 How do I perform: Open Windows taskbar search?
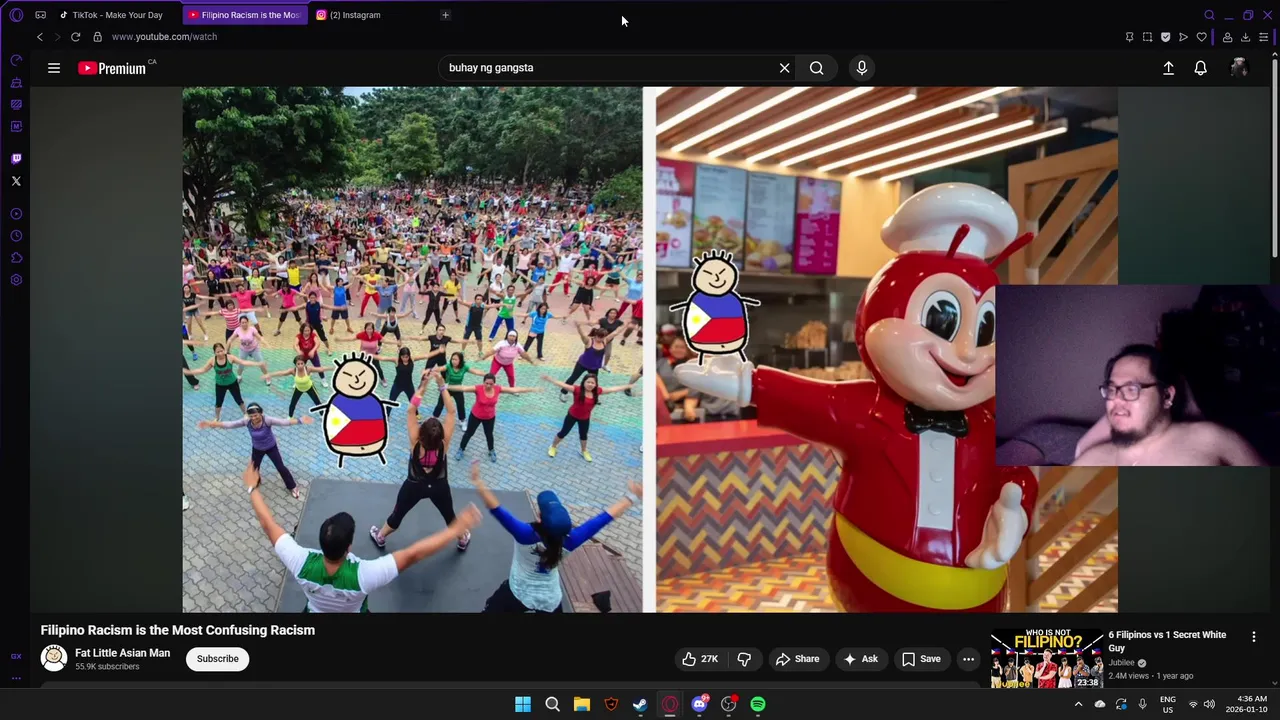pyautogui.click(x=552, y=704)
